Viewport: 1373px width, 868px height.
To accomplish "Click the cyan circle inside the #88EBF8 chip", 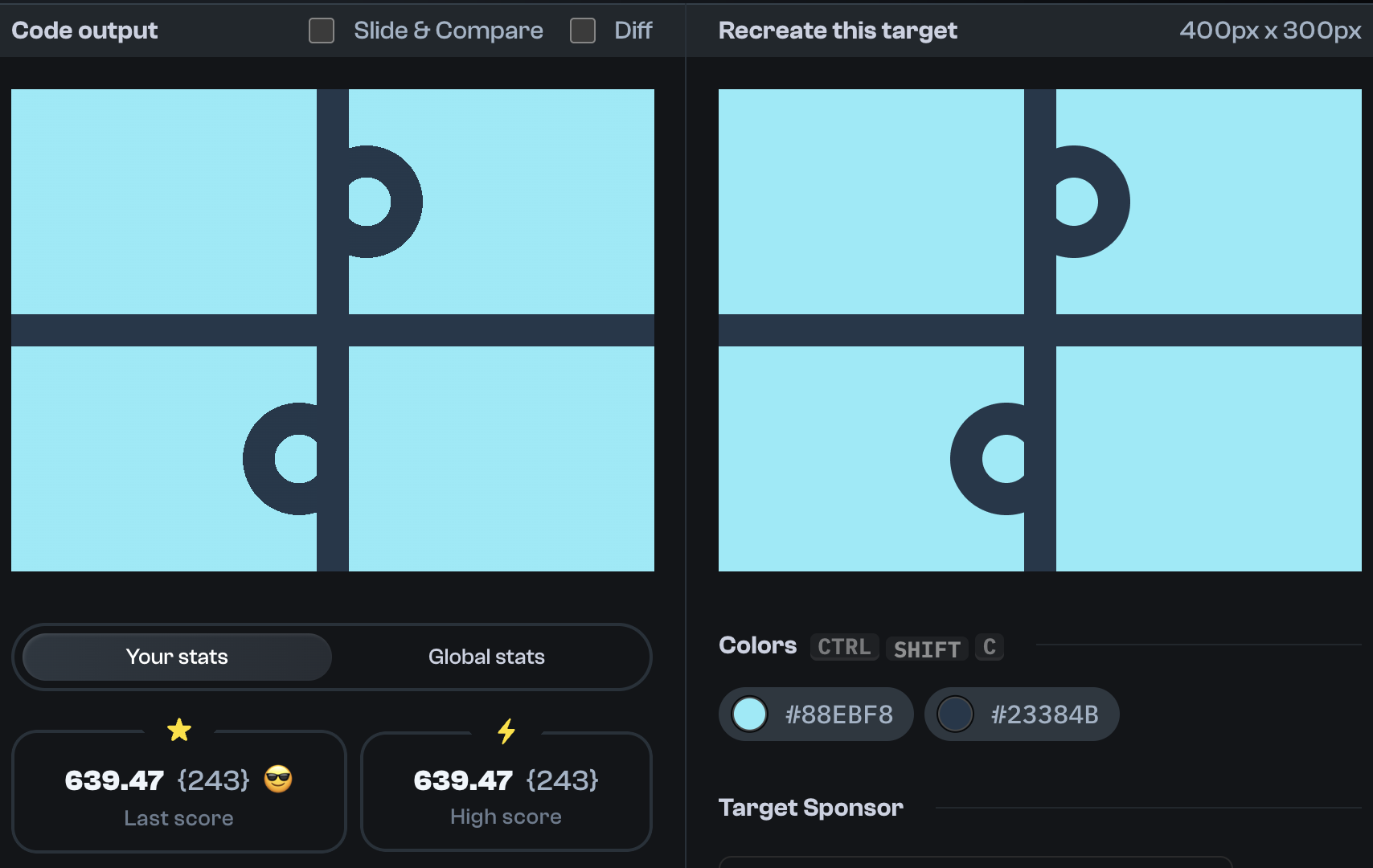I will pos(750,714).
